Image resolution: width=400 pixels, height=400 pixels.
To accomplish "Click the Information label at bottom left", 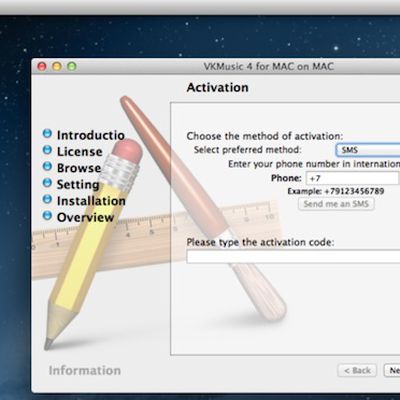I will click(x=85, y=370).
